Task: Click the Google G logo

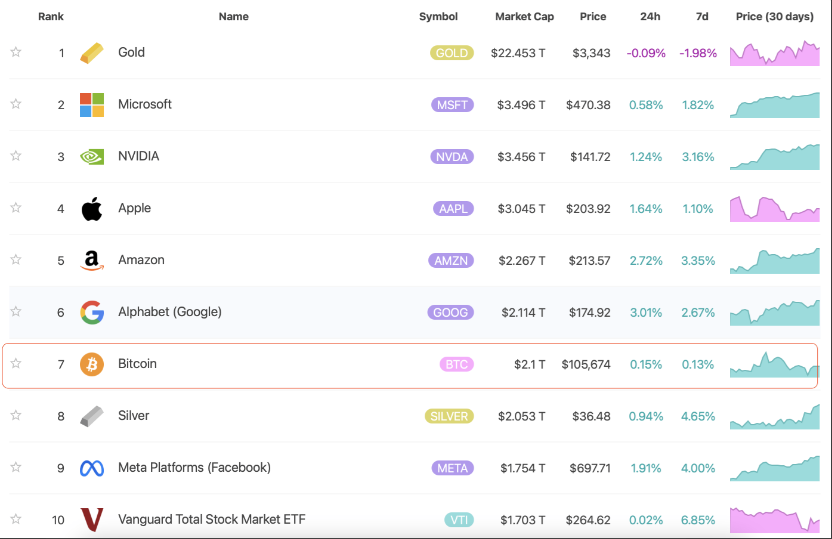Action: click(x=92, y=312)
